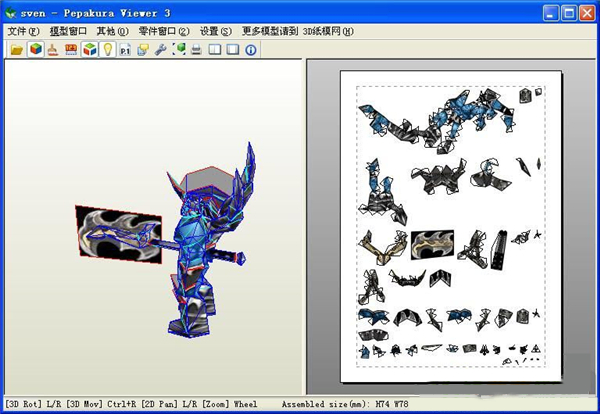This screenshot has height=414, width=600.
Task: Click the stamp tool icon
Action: click(53, 49)
